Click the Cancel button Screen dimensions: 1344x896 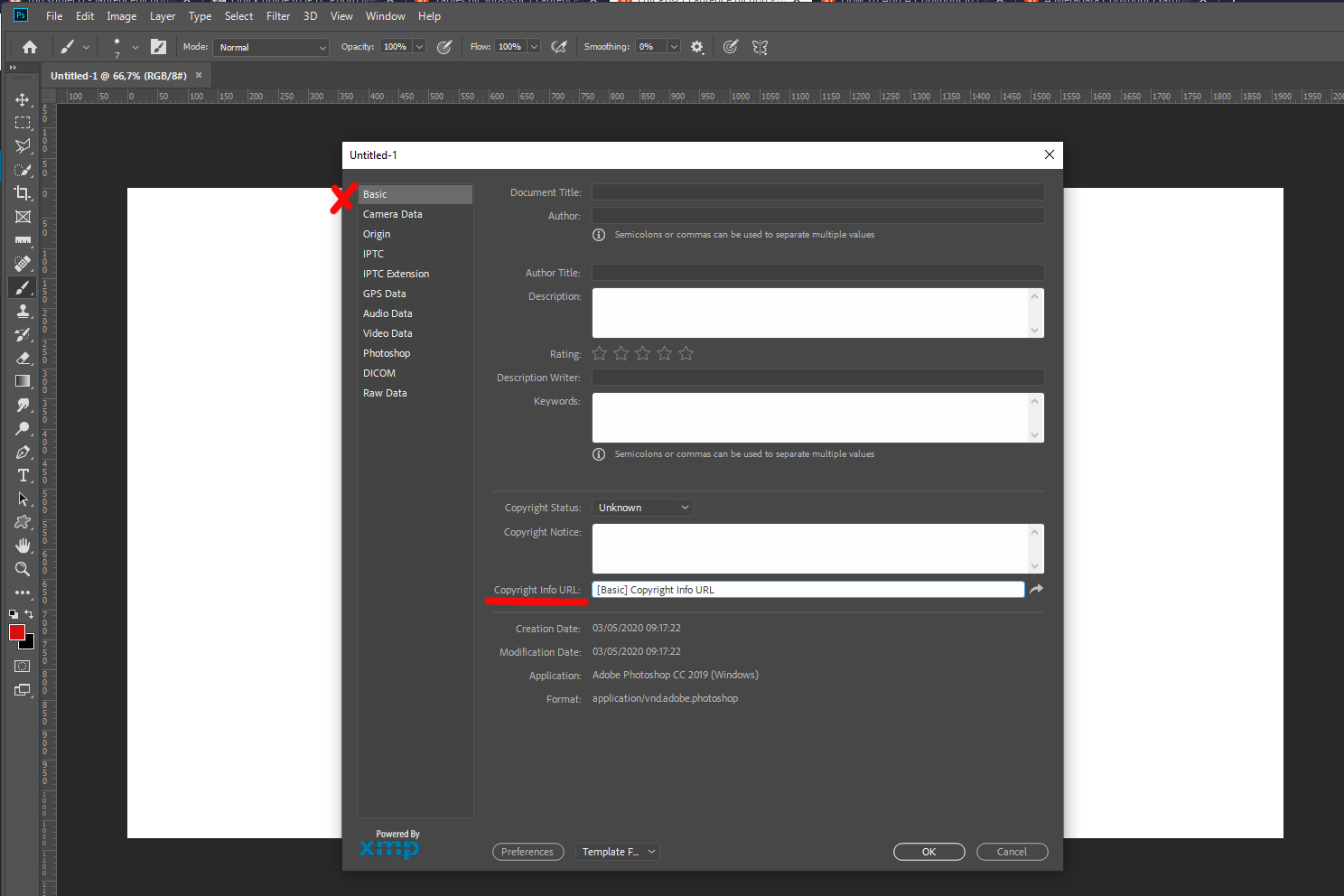pos(1013,852)
